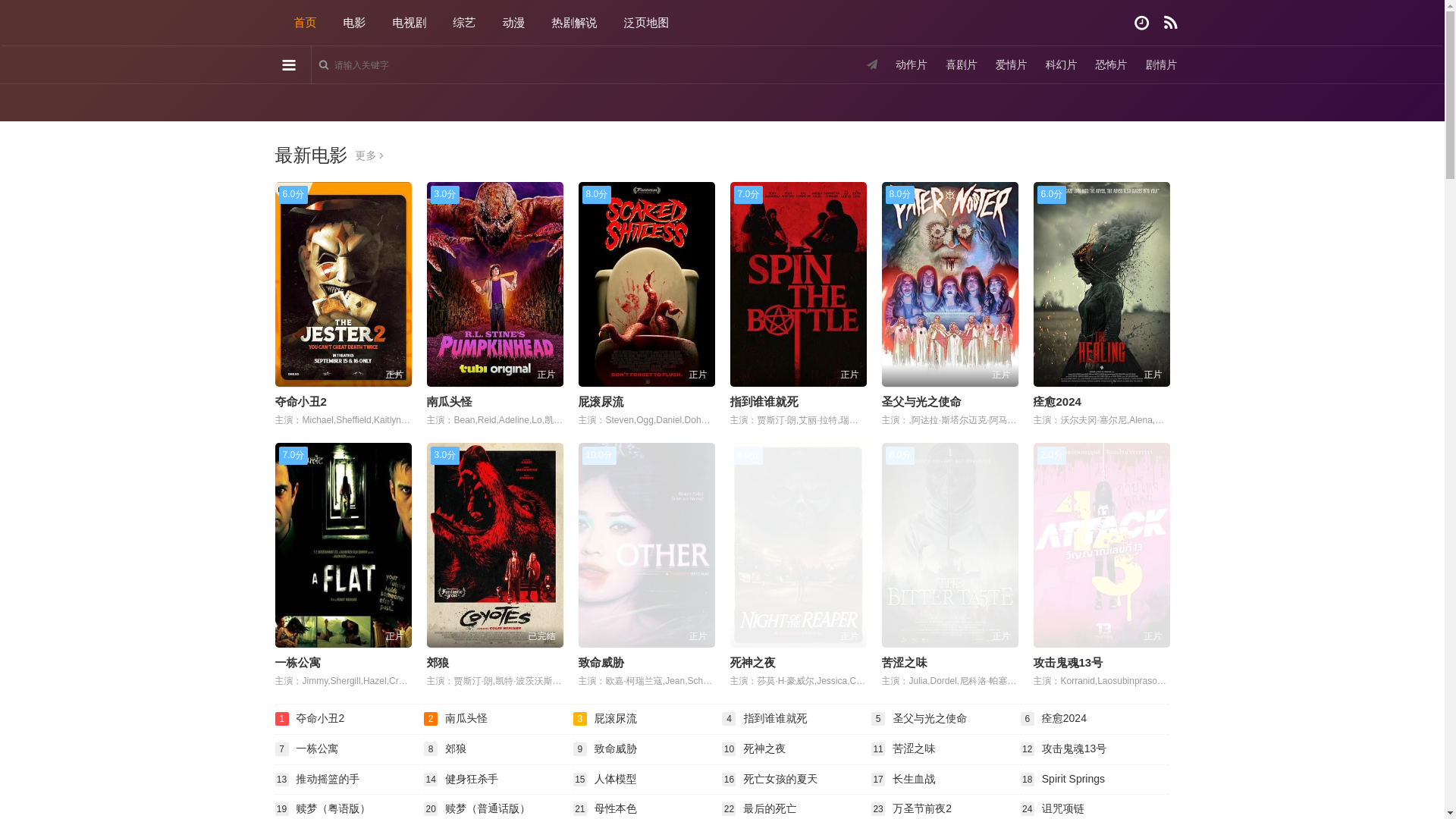Viewport: 1456px width, 819px height.
Task: Click the 痊愈2024 title under its poster
Action: 1057,402
